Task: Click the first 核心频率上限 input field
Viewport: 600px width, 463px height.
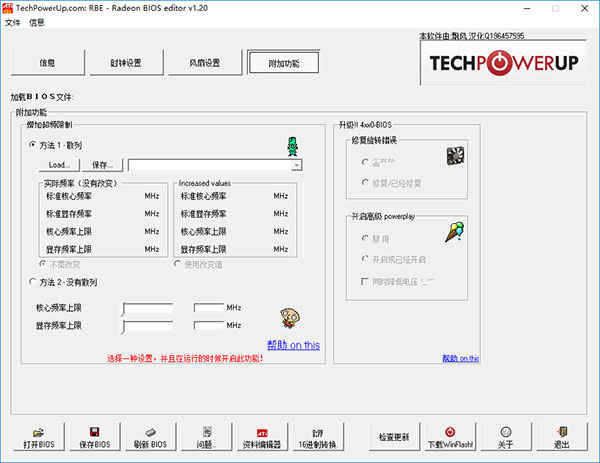Action: [148, 308]
